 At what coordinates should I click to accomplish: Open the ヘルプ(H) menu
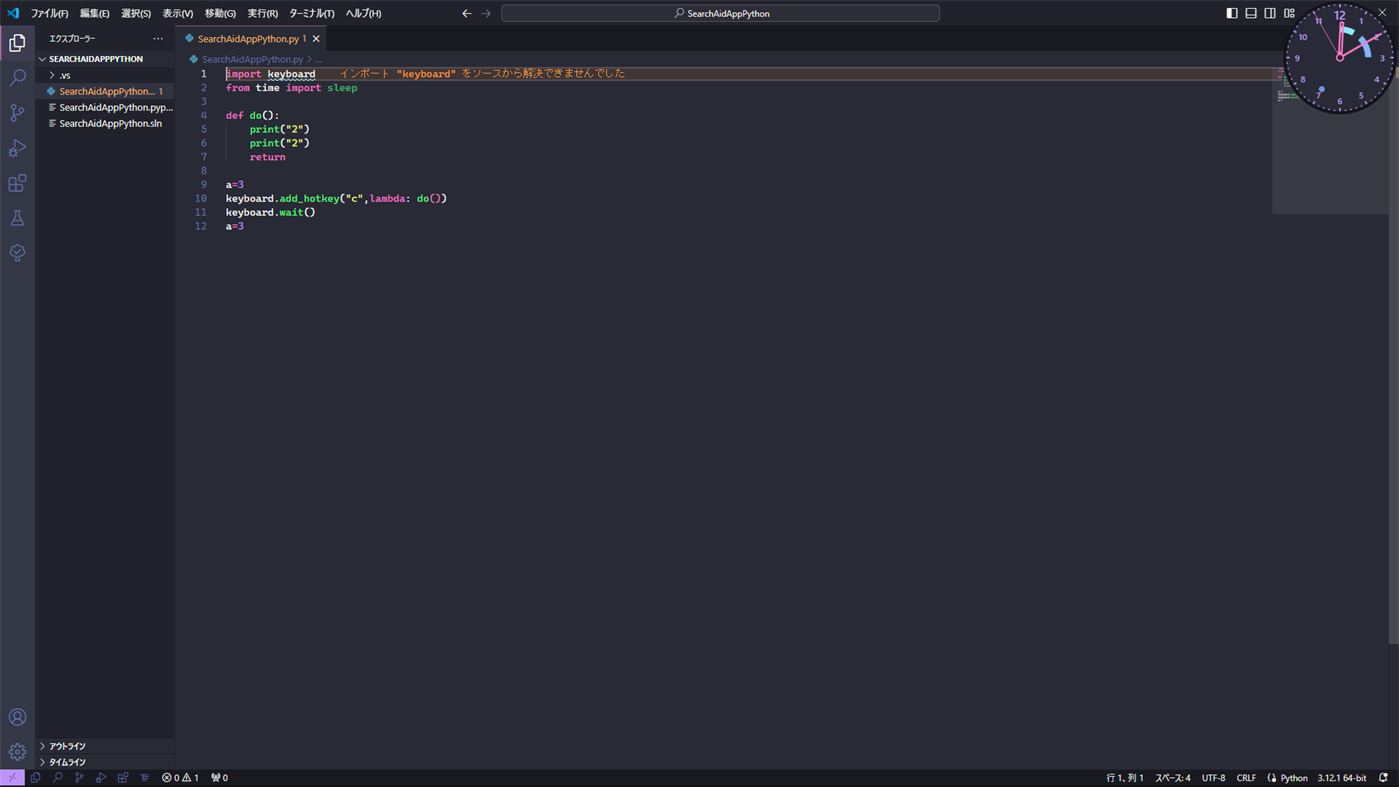point(363,14)
